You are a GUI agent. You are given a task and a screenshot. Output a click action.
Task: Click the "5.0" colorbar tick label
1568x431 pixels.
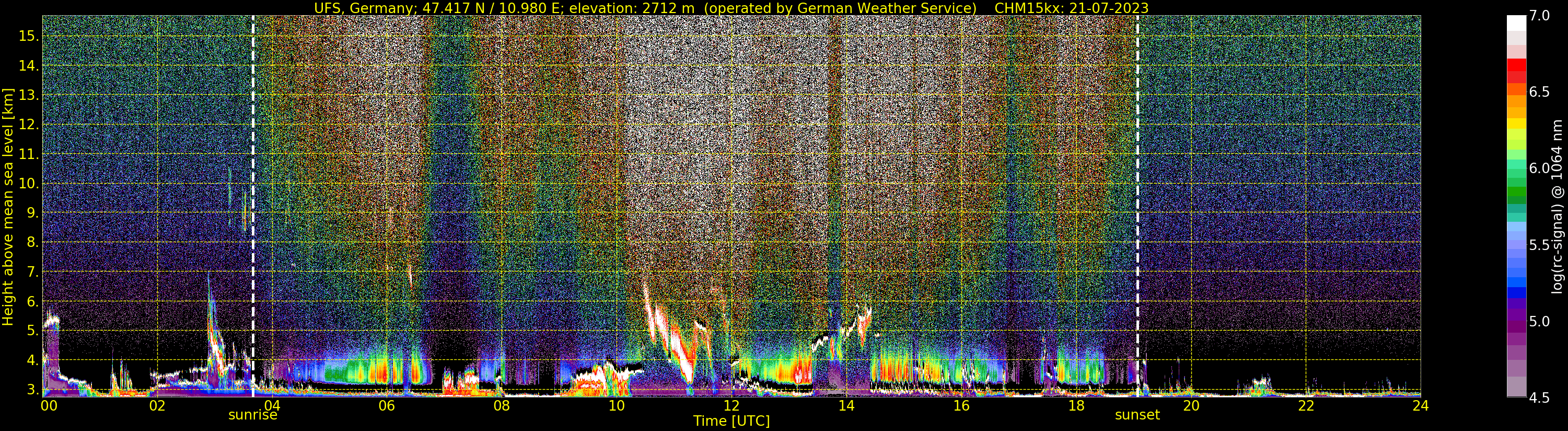1539,321
